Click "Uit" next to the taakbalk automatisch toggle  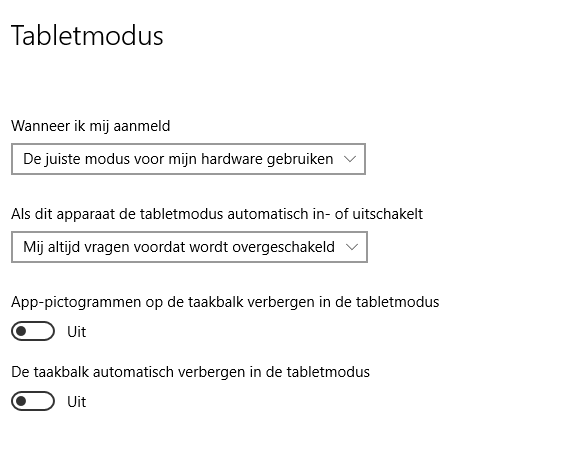click(x=77, y=402)
